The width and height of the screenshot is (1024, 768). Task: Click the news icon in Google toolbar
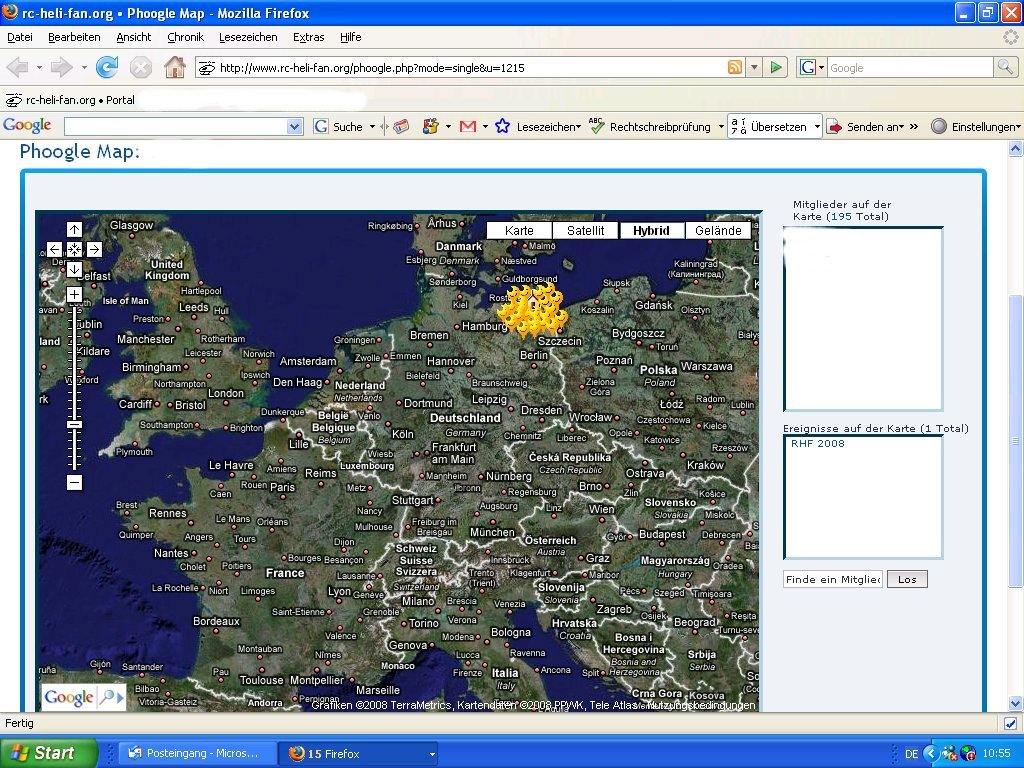tap(401, 127)
